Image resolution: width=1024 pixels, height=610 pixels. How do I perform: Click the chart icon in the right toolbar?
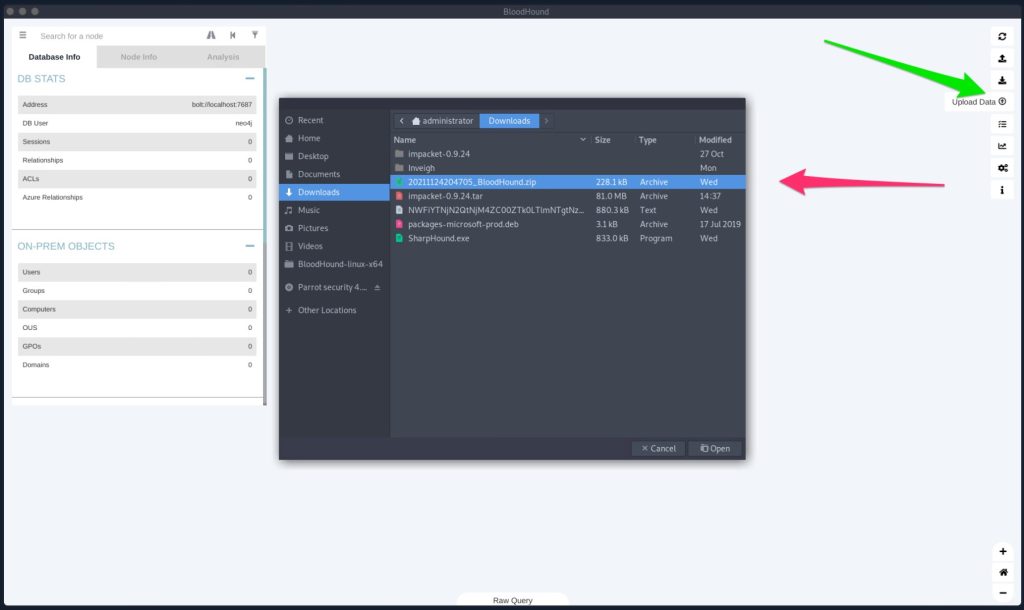point(1002,146)
